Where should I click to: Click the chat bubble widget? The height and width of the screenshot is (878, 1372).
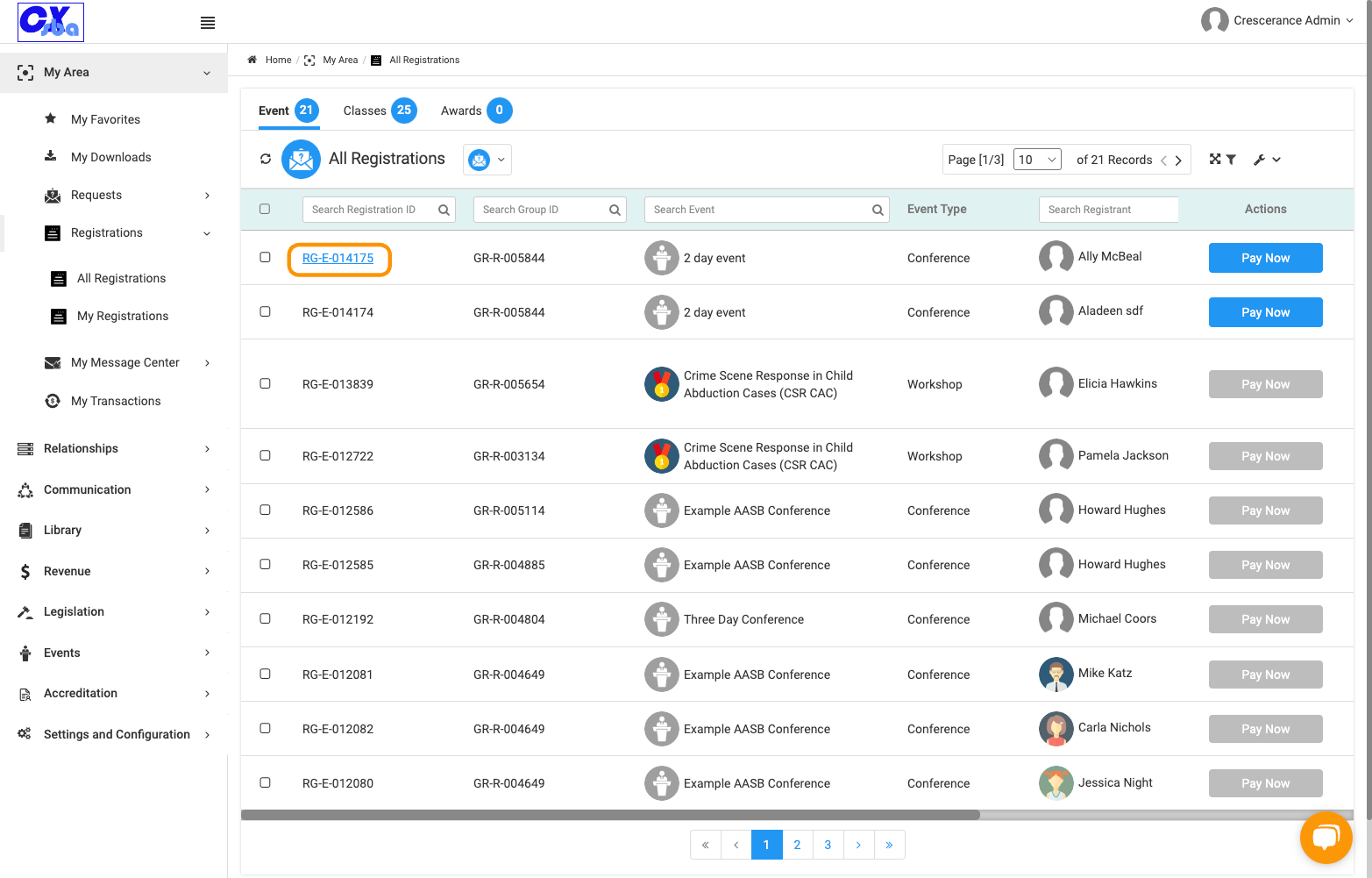(x=1326, y=838)
